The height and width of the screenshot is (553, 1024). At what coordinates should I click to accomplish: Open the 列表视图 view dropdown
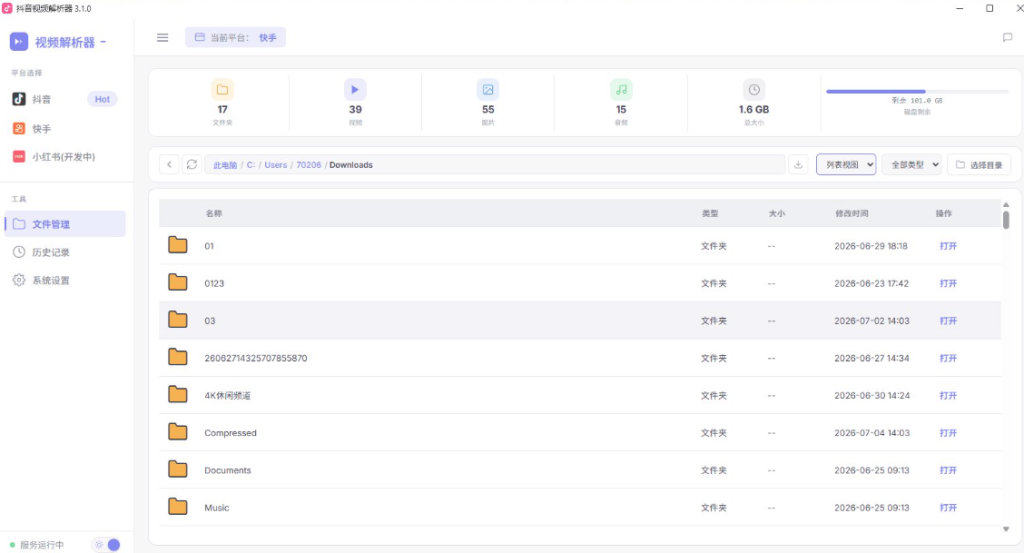coord(846,165)
